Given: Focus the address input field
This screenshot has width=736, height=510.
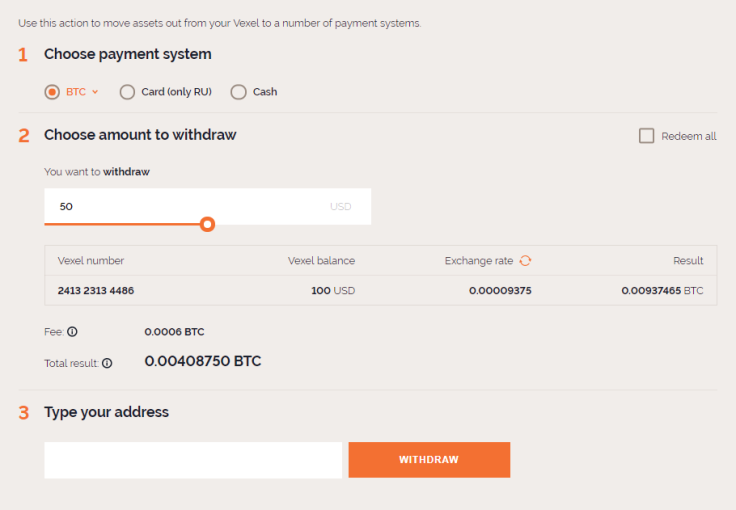Looking at the screenshot, I should (x=193, y=460).
